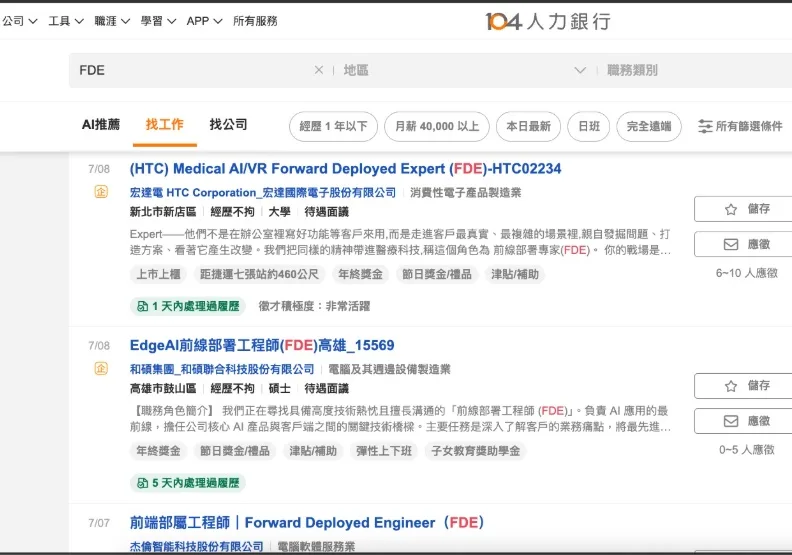This screenshot has height=555, width=792.
Task: Open 宏達電 HTC Corporation company link
Action: click(x=263, y=192)
